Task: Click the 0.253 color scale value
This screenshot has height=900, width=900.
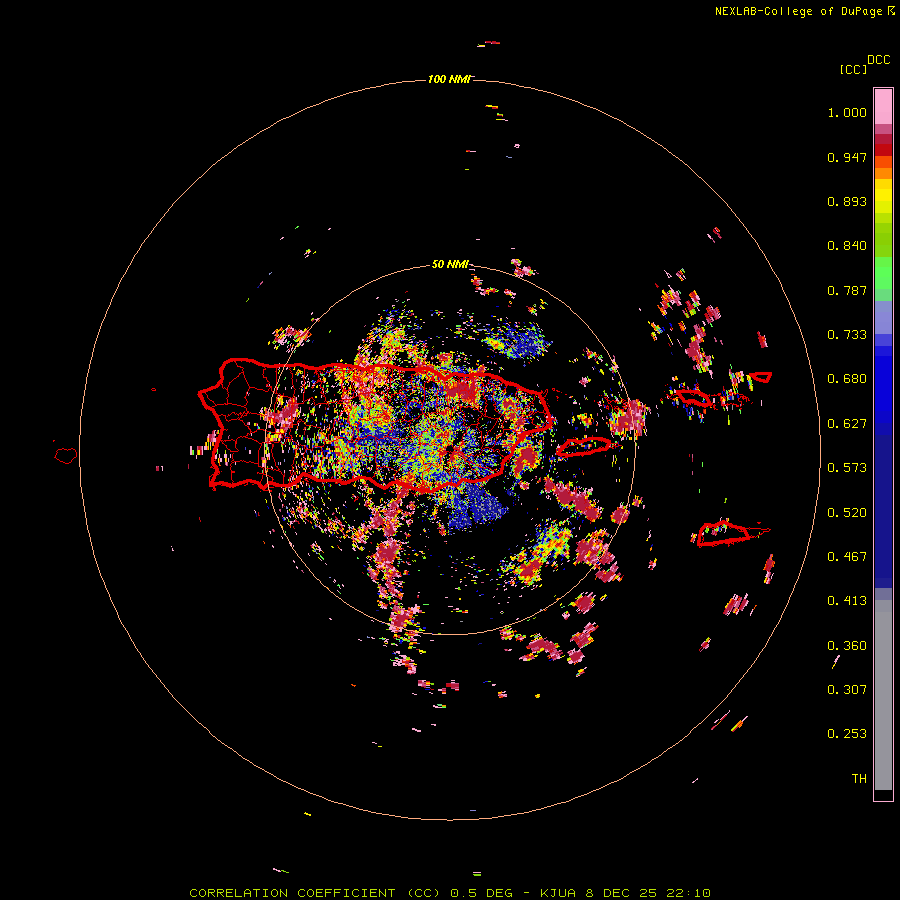Action: pyautogui.click(x=847, y=734)
